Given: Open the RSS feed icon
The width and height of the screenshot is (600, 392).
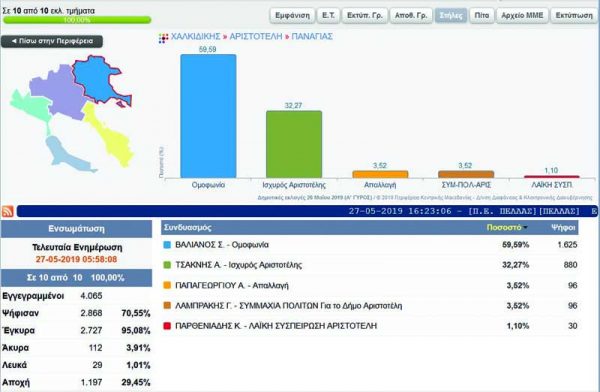Looking at the screenshot, I should tap(8, 211).
